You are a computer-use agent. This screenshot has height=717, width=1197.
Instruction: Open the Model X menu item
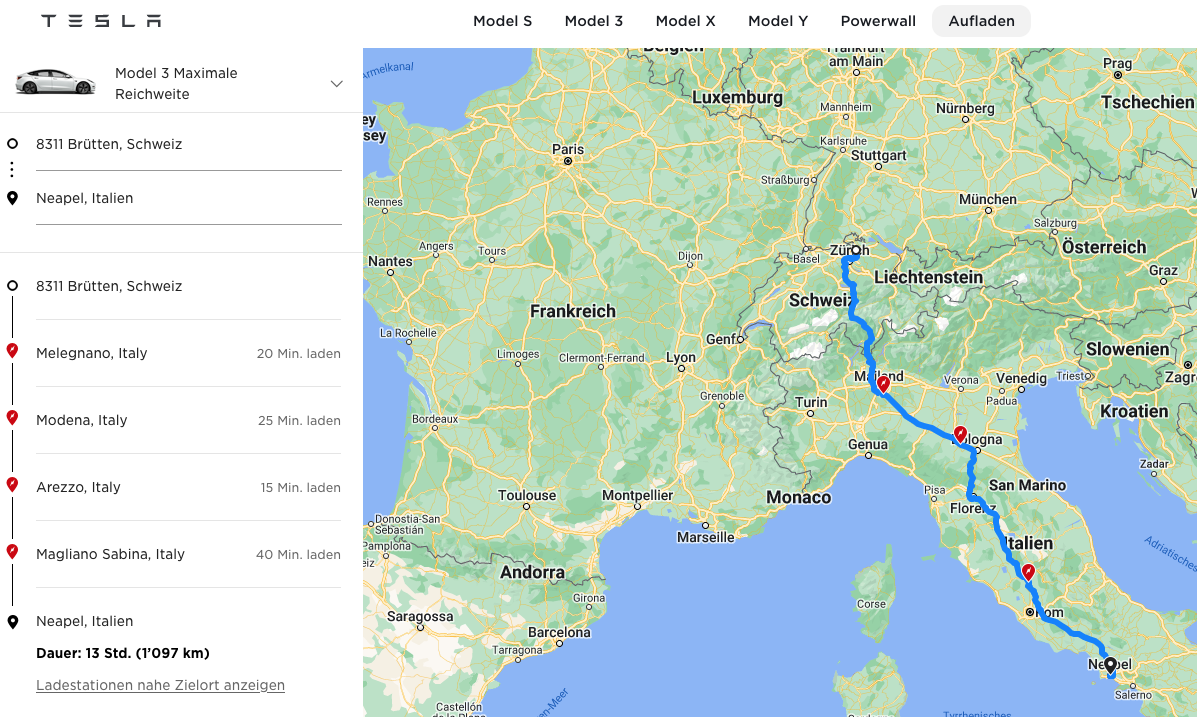tap(686, 21)
